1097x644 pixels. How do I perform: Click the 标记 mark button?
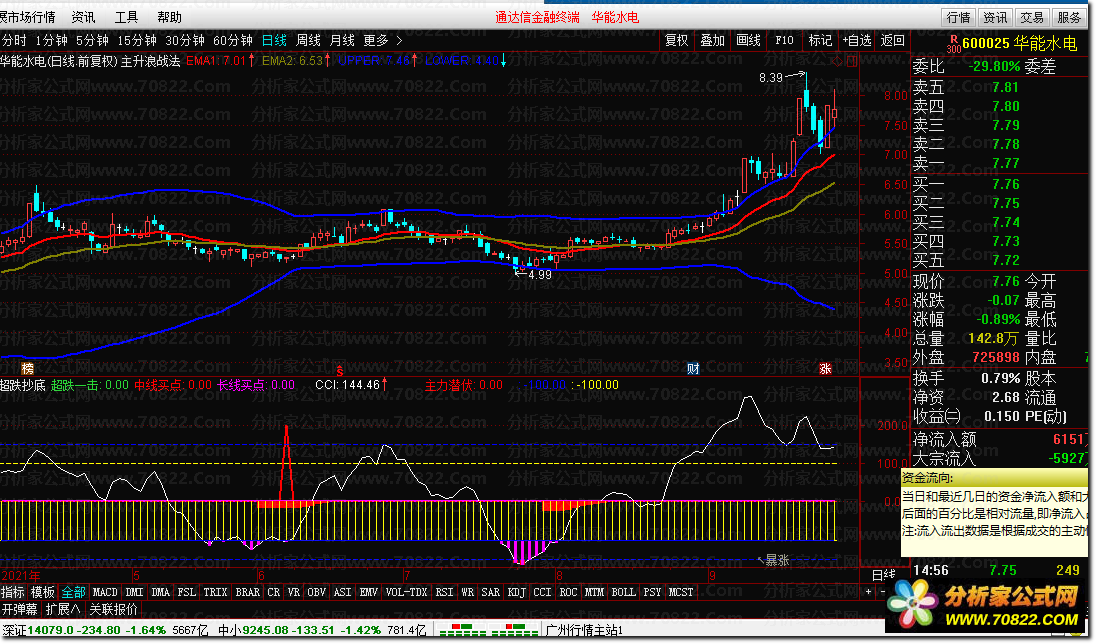(820, 41)
